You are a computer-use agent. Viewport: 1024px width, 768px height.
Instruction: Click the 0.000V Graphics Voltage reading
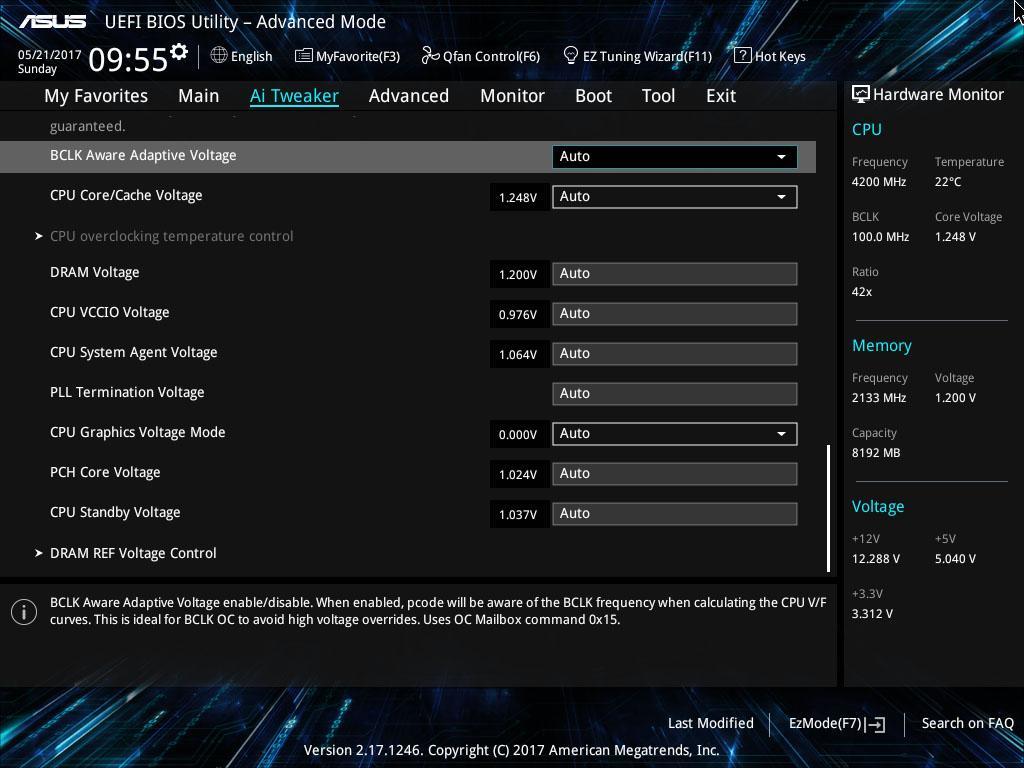click(518, 434)
